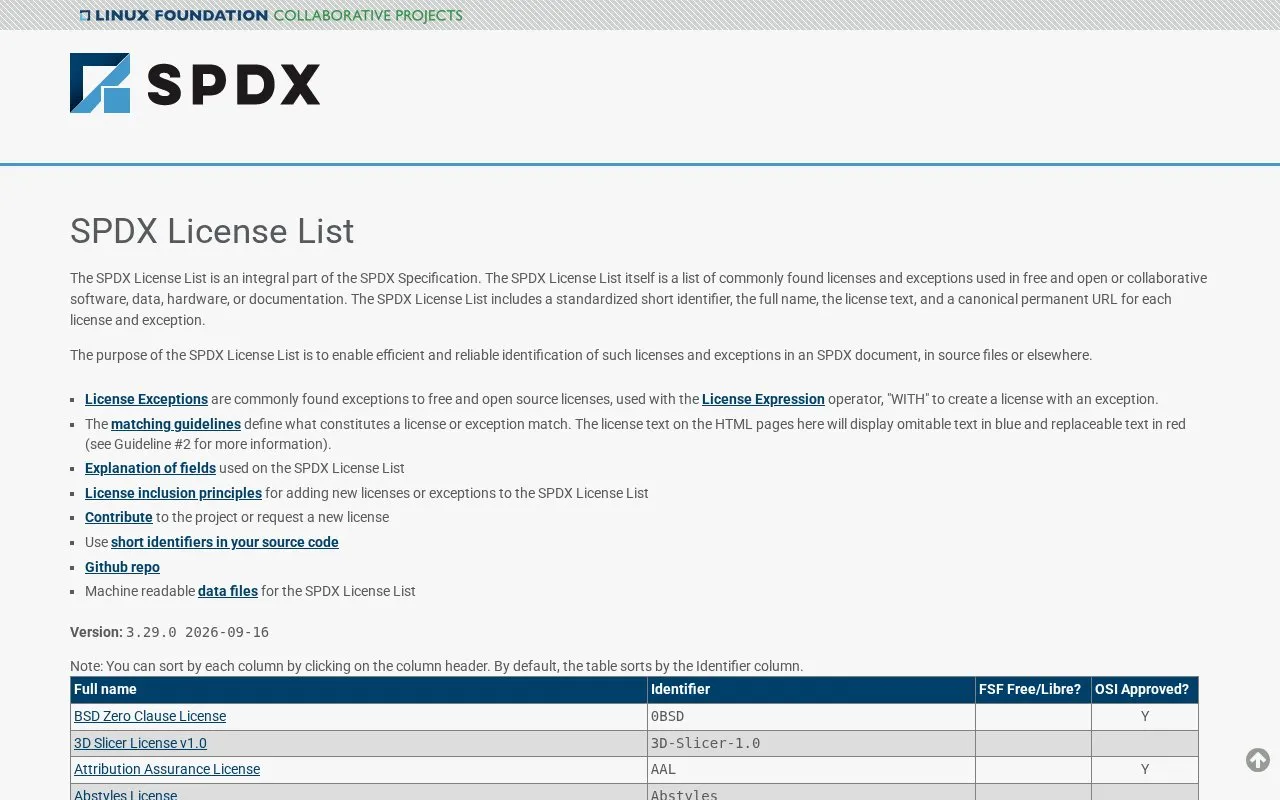This screenshot has width=1280, height=800.
Task: Open short identifiers in your source code link
Action: (x=225, y=542)
